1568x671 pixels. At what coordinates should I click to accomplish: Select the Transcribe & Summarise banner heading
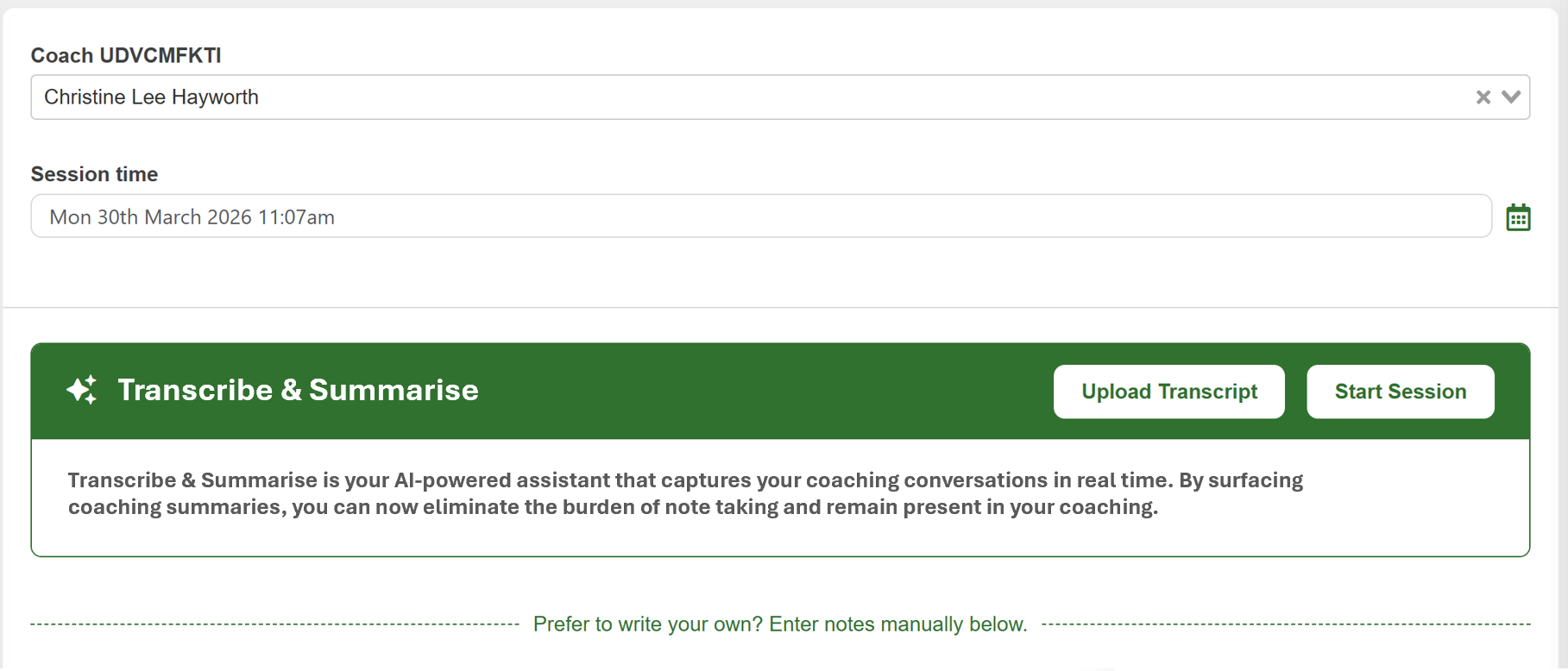click(298, 391)
